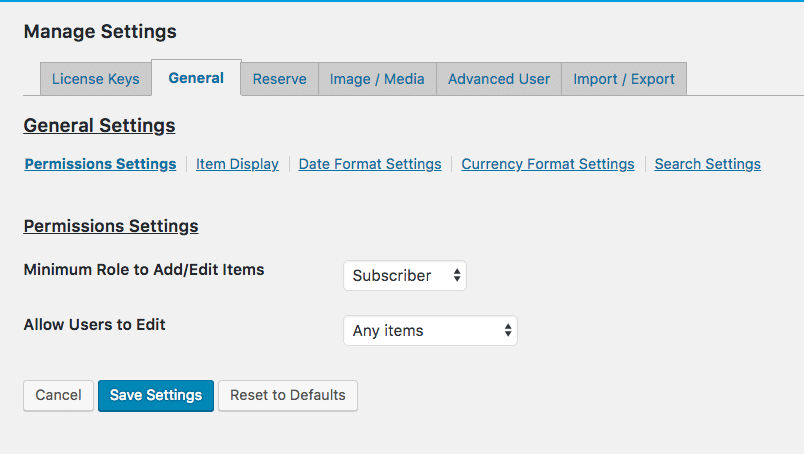This screenshot has width=804, height=454.
Task: Open the License Keys tab
Action: coord(96,79)
